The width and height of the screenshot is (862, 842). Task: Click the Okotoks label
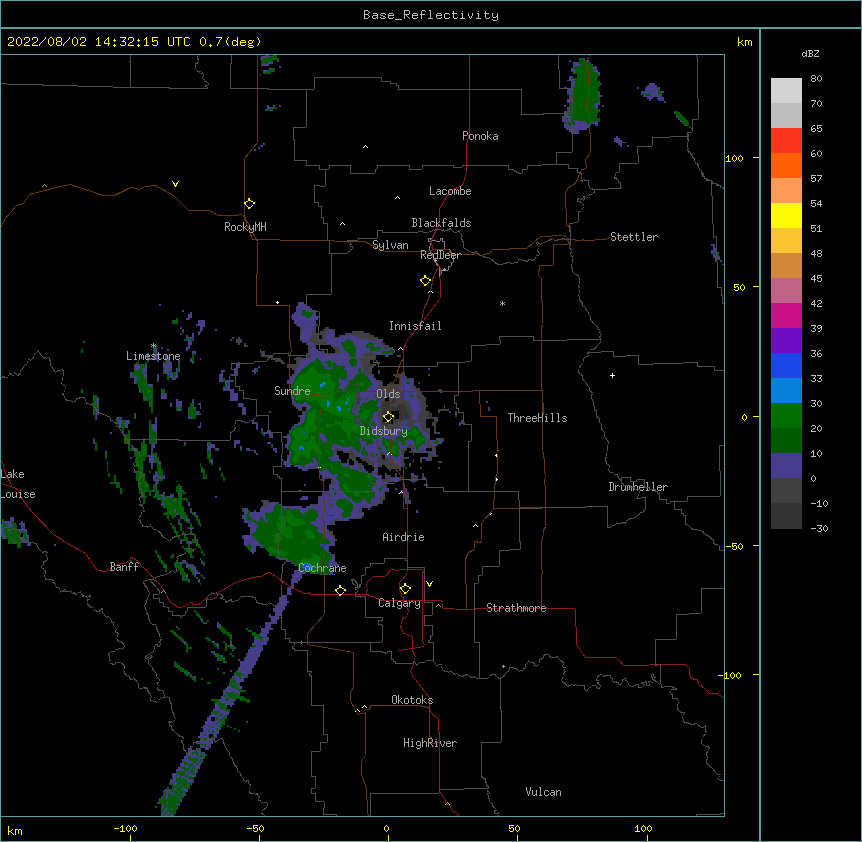412,700
